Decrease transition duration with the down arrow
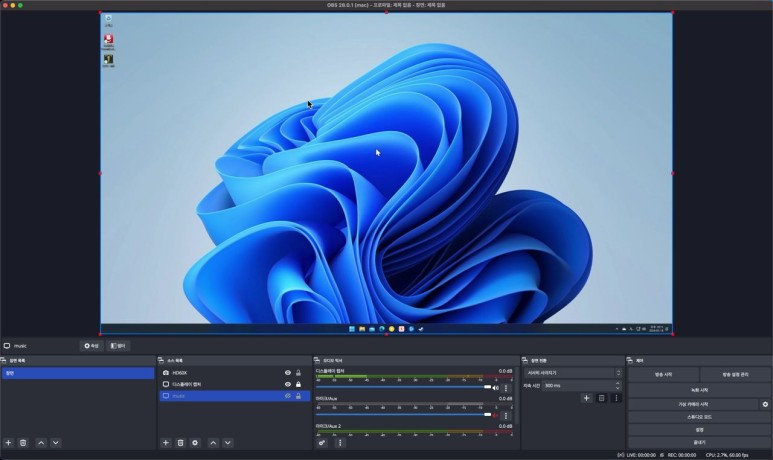The width and height of the screenshot is (773, 460). (618, 388)
